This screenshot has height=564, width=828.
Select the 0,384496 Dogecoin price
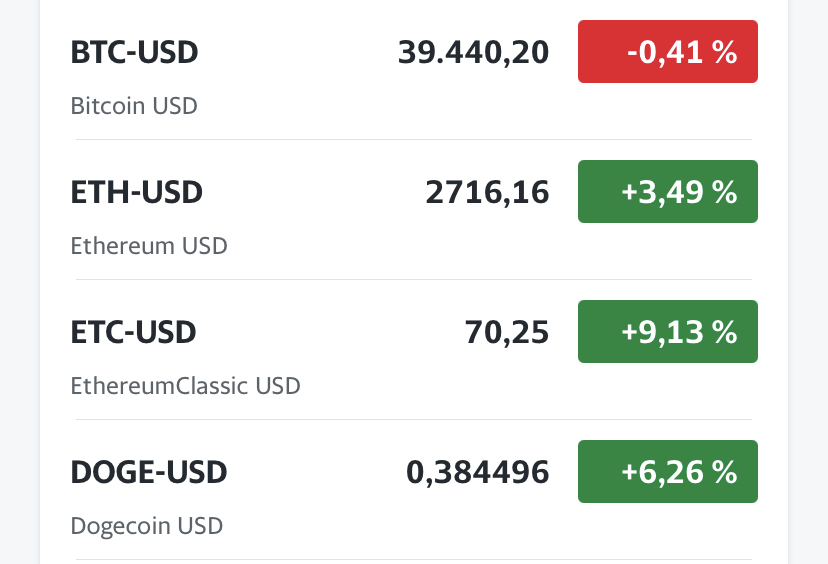[x=477, y=472]
